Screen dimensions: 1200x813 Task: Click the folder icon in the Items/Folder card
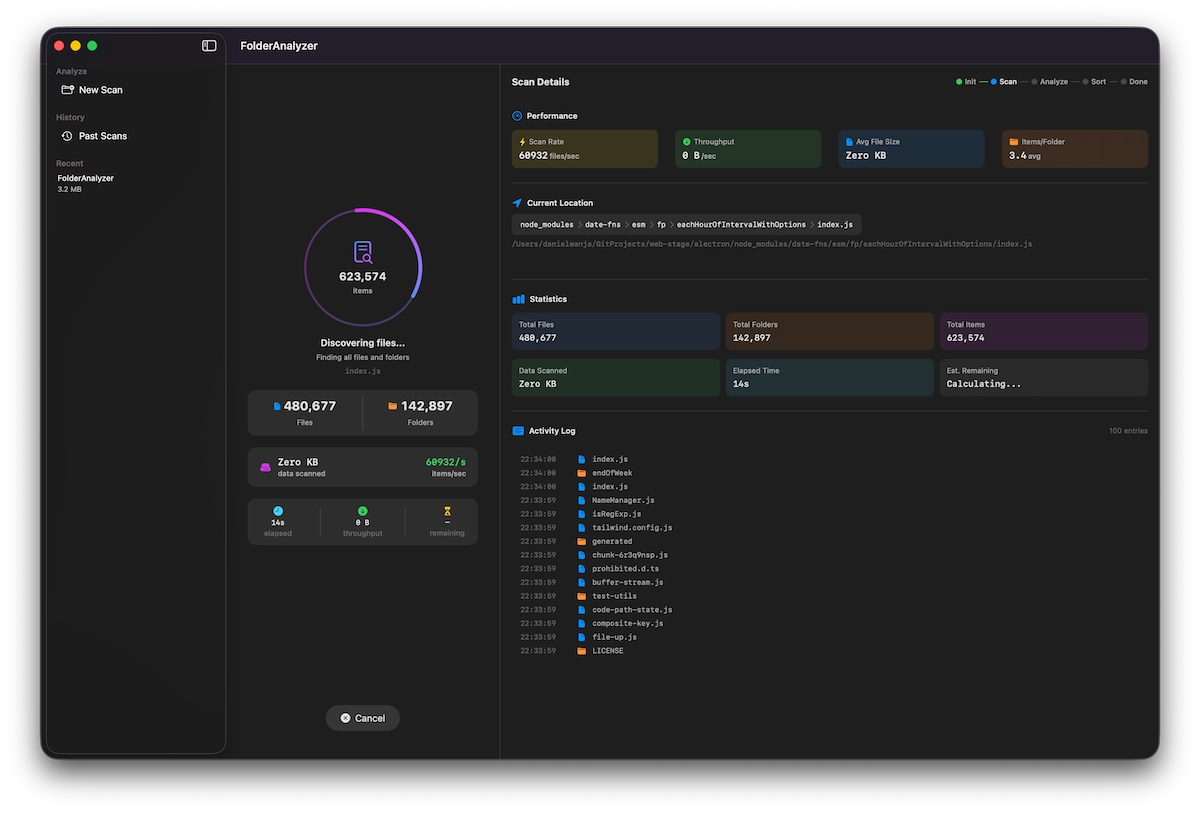[1013, 142]
